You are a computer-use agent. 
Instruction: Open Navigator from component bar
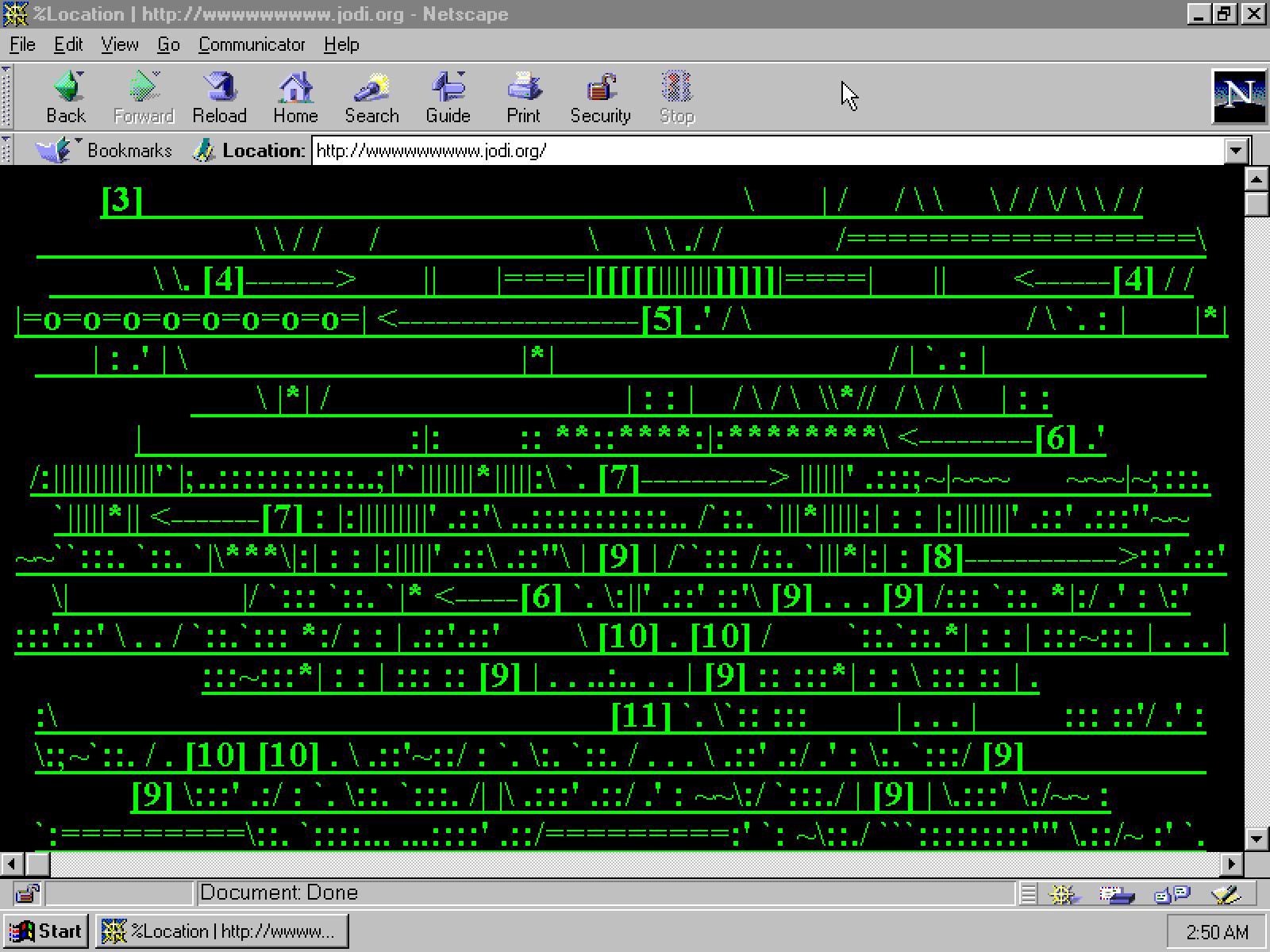click(x=1064, y=894)
